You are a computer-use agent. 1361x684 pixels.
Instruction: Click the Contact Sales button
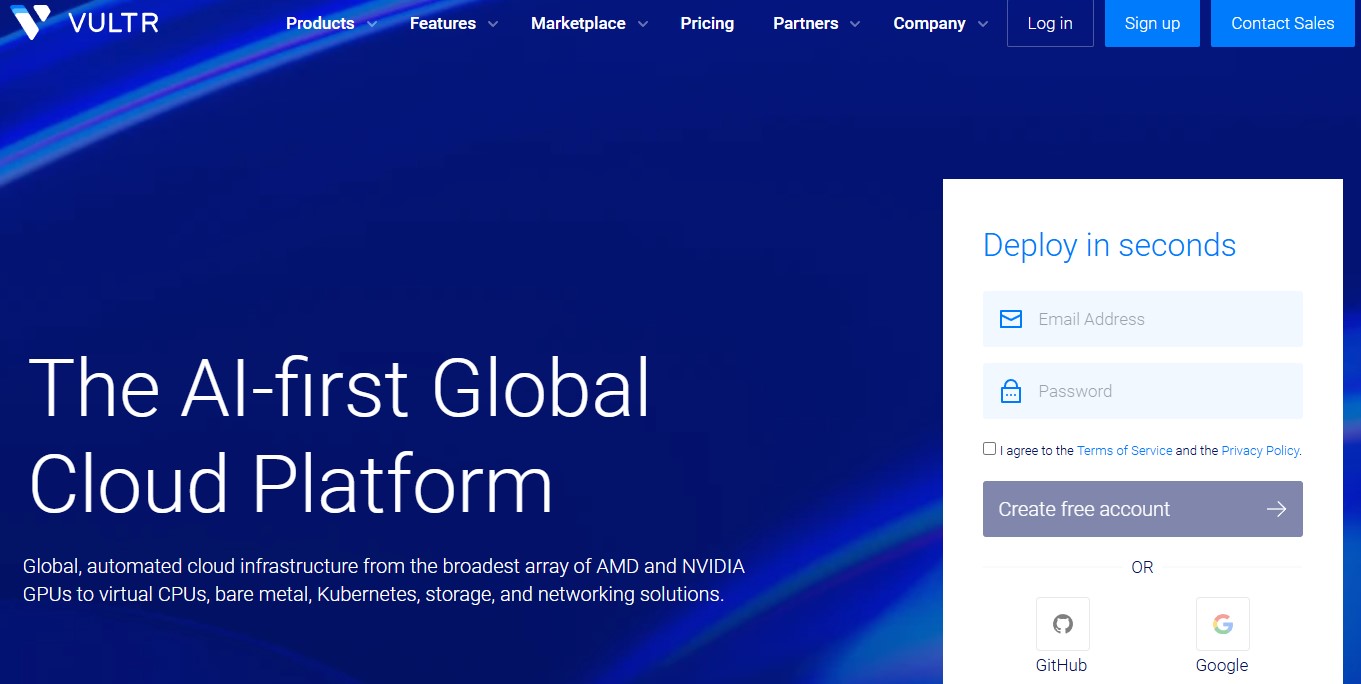(1282, 23)
